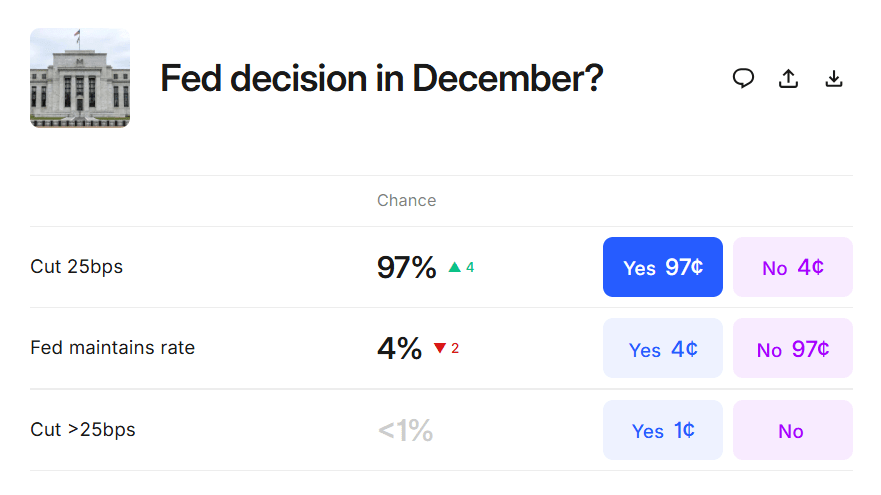Open the Cut >25bps outcome row

point(83,430)
